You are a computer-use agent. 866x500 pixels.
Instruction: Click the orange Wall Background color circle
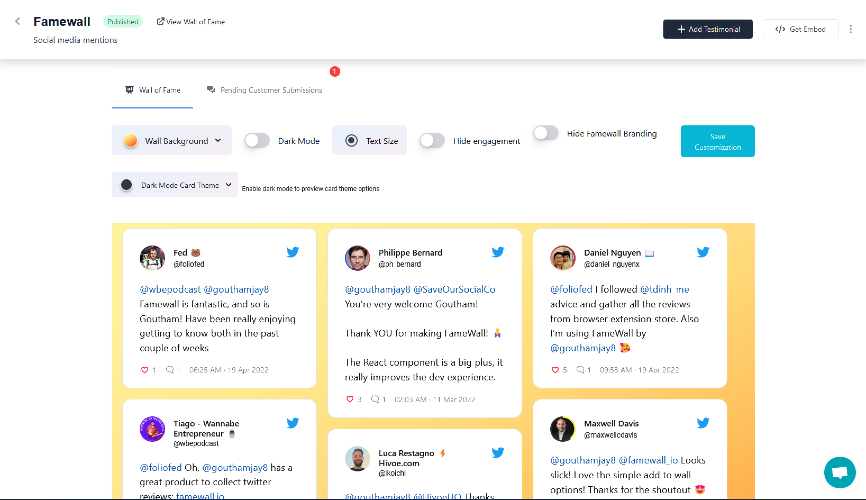(130, 141)
